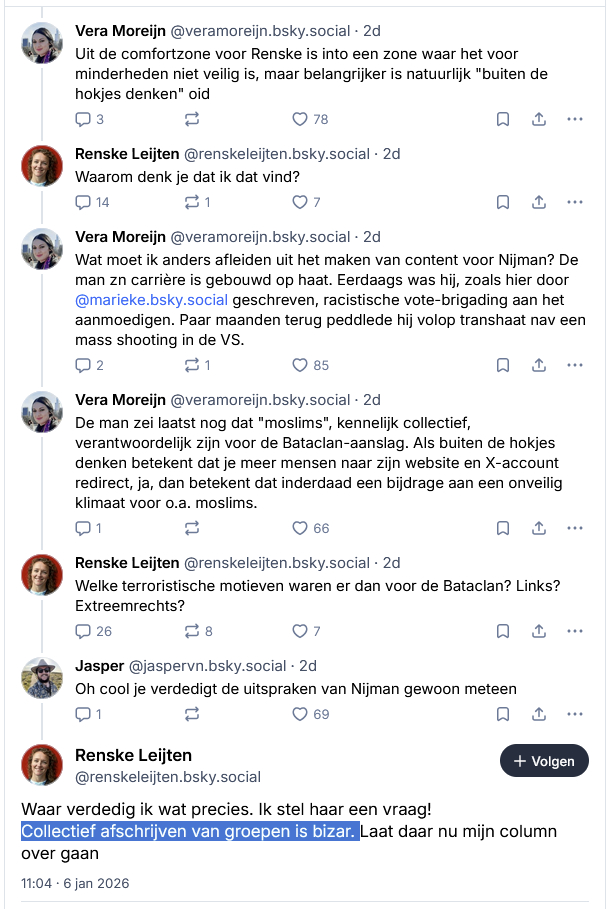
Task: Click Vera Moreijn's avatar on first post
Action: pyautogui.click(x=43, y=42)
